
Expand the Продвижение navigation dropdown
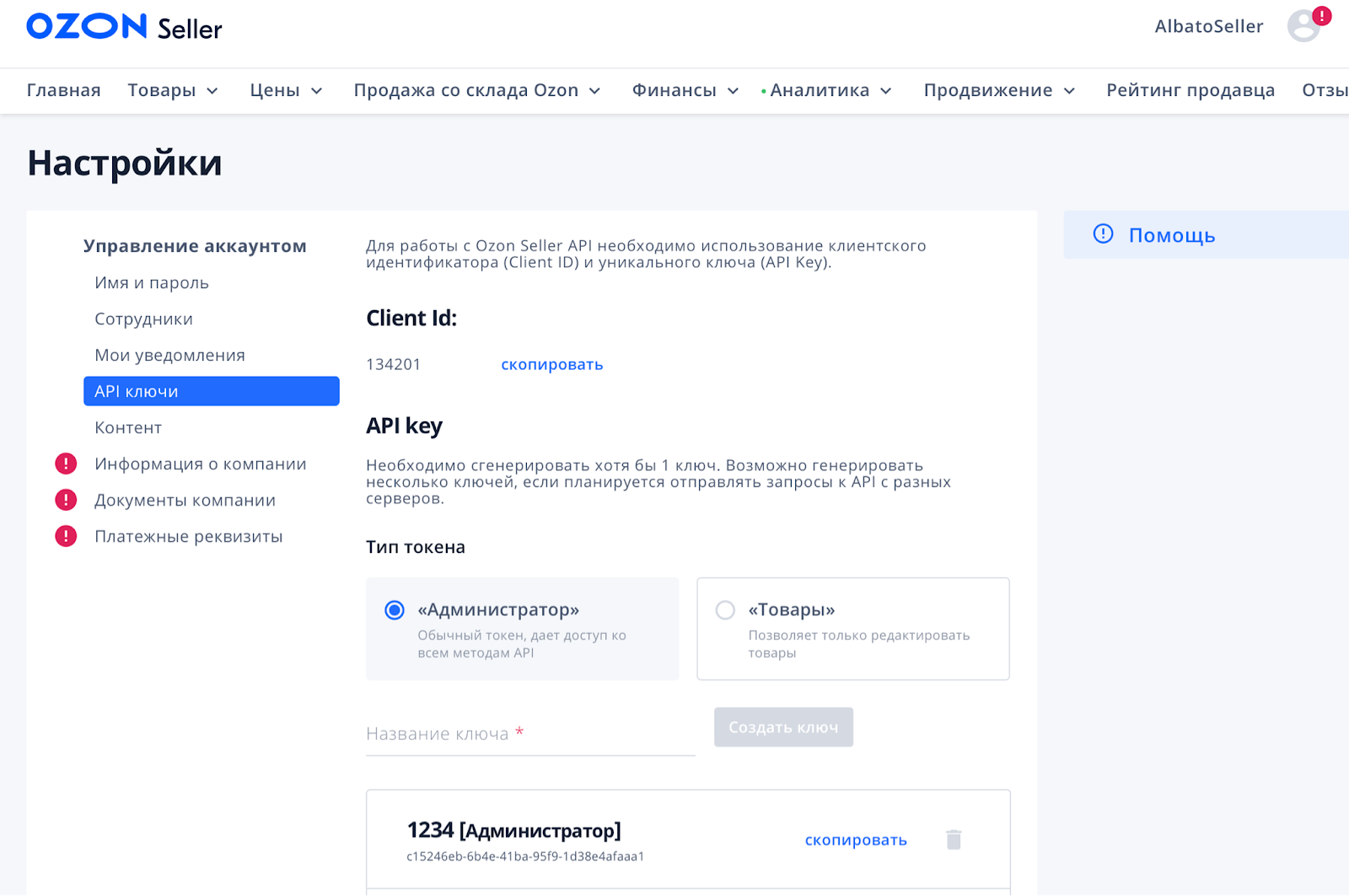tap(998, 90)
